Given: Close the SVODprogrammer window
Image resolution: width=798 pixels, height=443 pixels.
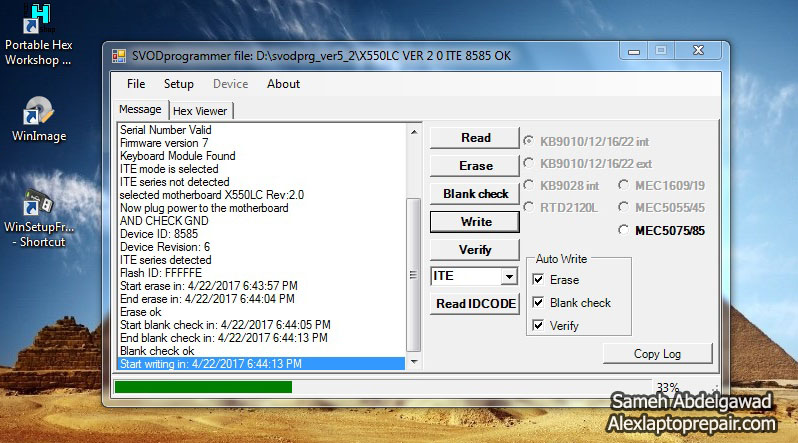Looking at the screenshot, I should 698,50.
